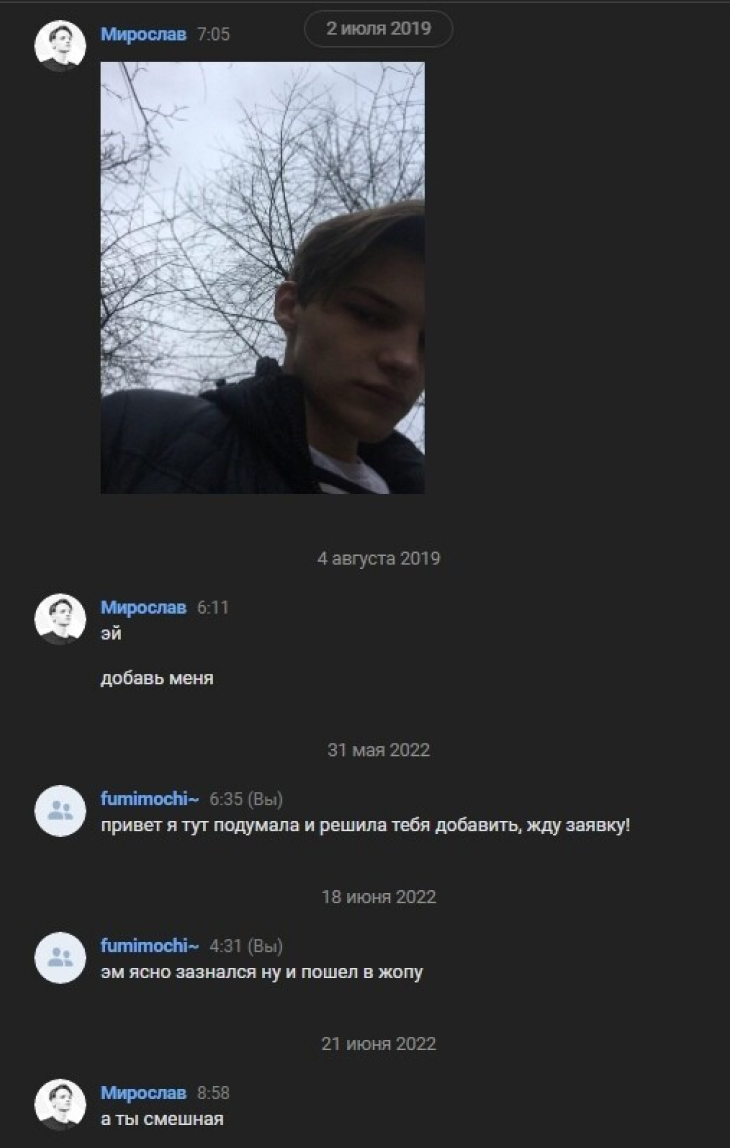
Task: Open fumimochi~ name link at 4:31
Action: tap(149, 946)
